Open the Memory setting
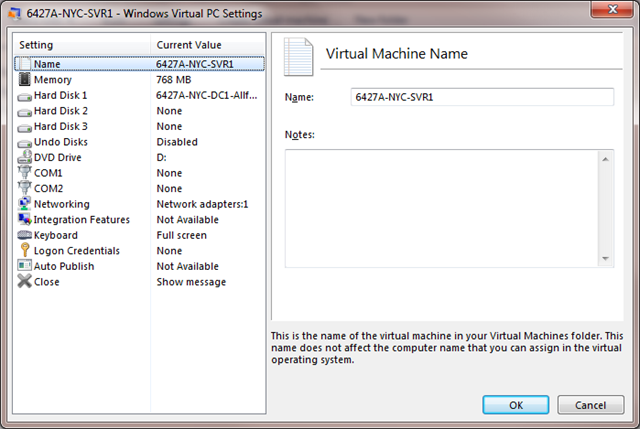 [53, 80]
